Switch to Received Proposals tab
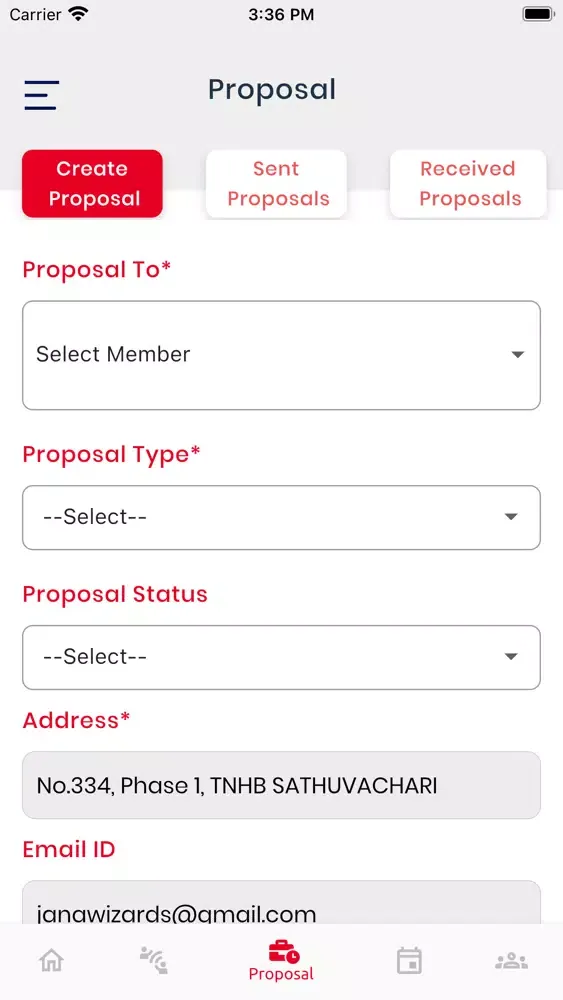The height and width of the screenshot is (1000, 563). (469, 184)
